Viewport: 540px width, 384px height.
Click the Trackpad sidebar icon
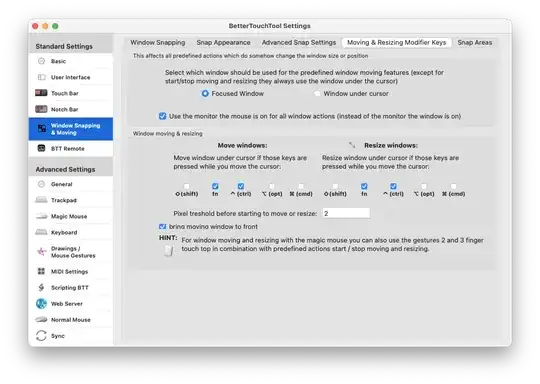(41, 200)
